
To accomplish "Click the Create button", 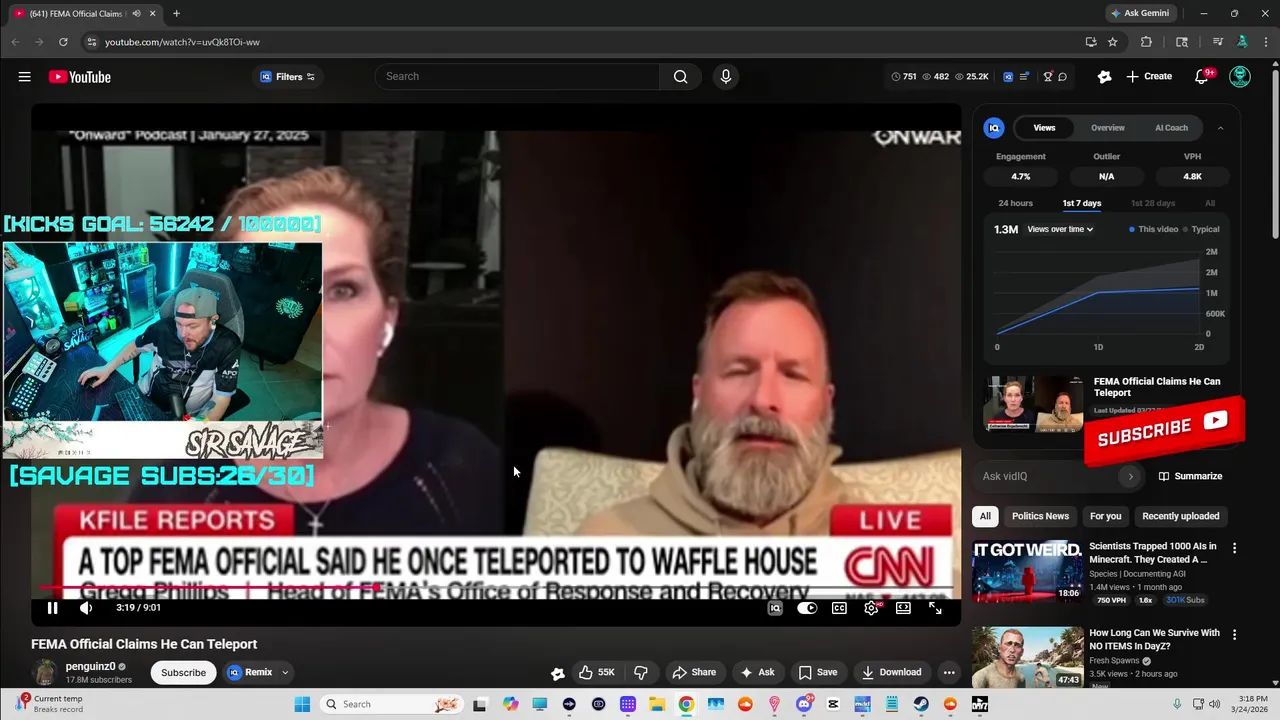I will (1148, 77).
